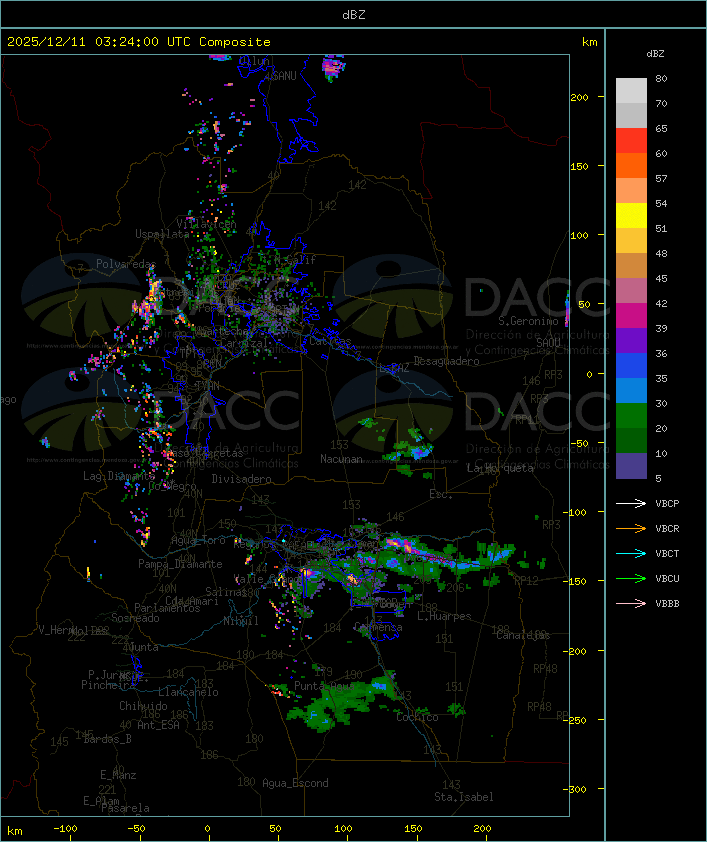Click the dBZ heading above the color scale
The width and height of the screenshot is (707, 842).
[655, 54]
